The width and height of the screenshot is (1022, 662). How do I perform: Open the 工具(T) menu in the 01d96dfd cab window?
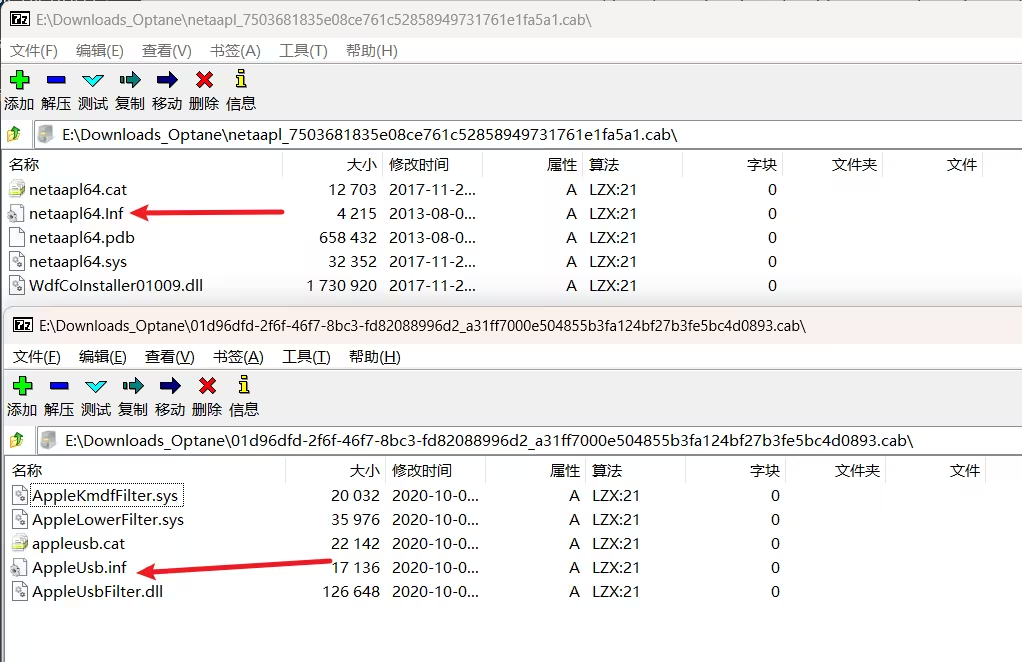[306, 357]
